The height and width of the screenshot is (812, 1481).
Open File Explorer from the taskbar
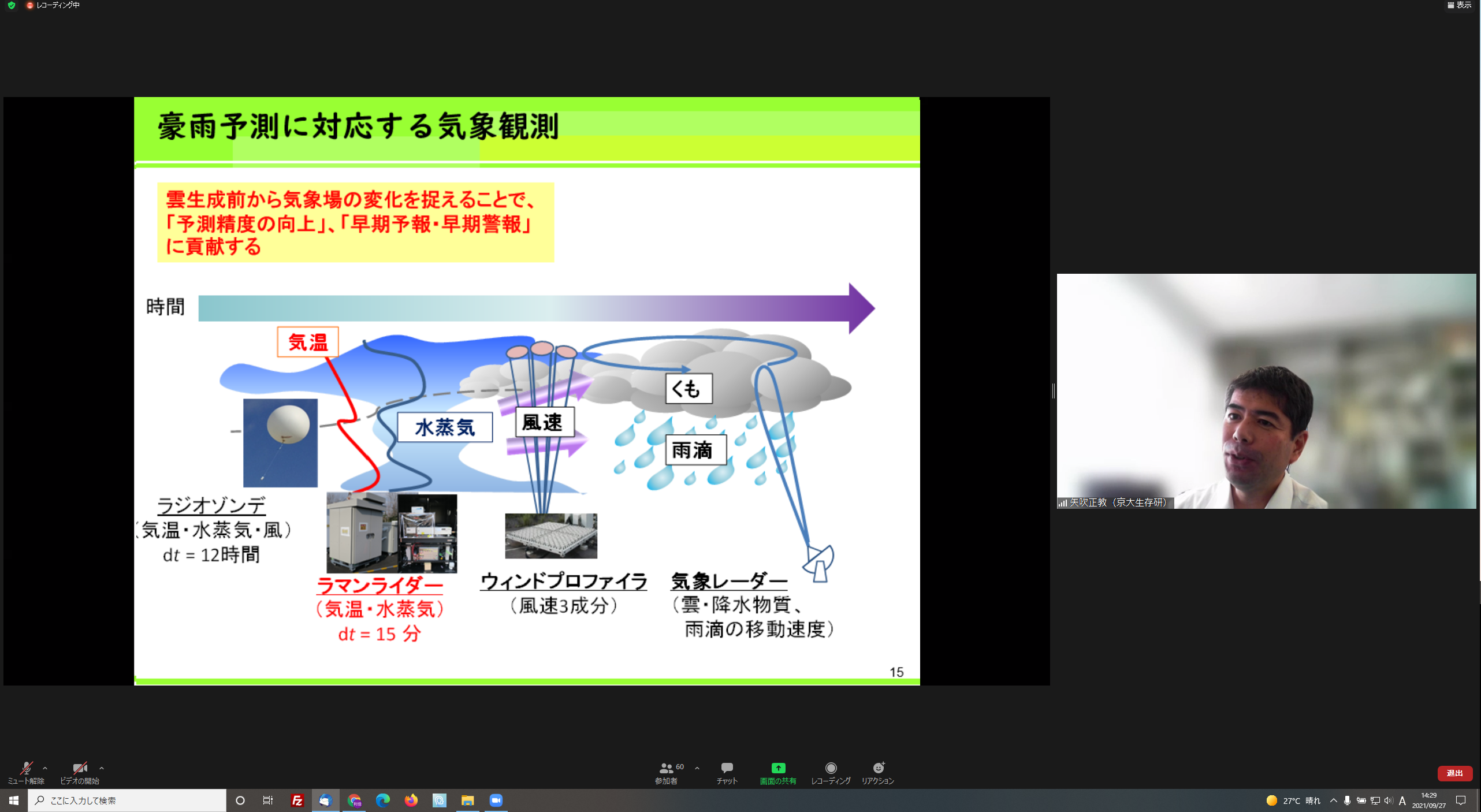(x=467, y=800)
